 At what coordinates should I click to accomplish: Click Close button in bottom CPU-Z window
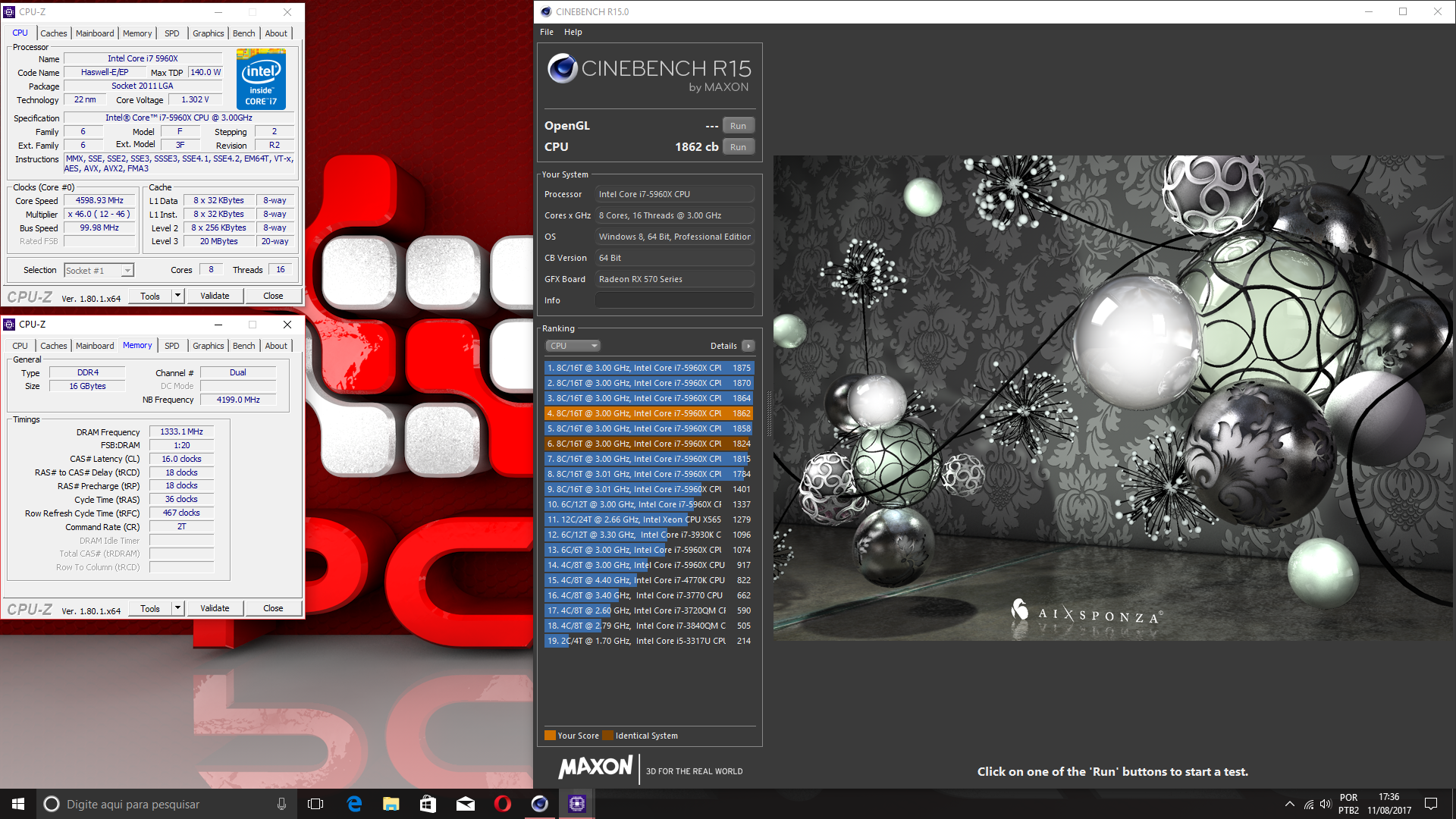(x=273, y=608)
